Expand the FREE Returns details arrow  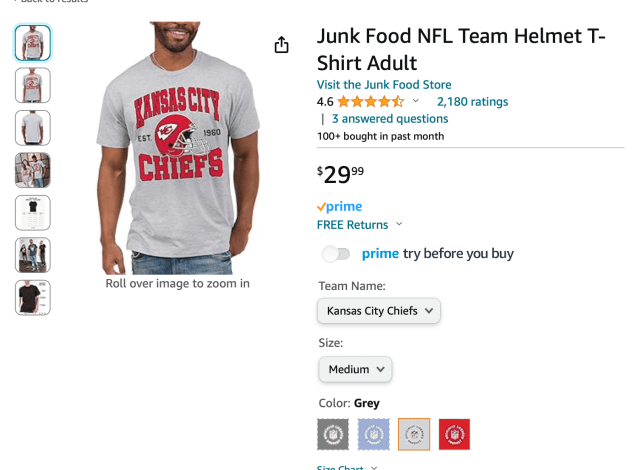point(399,225)
